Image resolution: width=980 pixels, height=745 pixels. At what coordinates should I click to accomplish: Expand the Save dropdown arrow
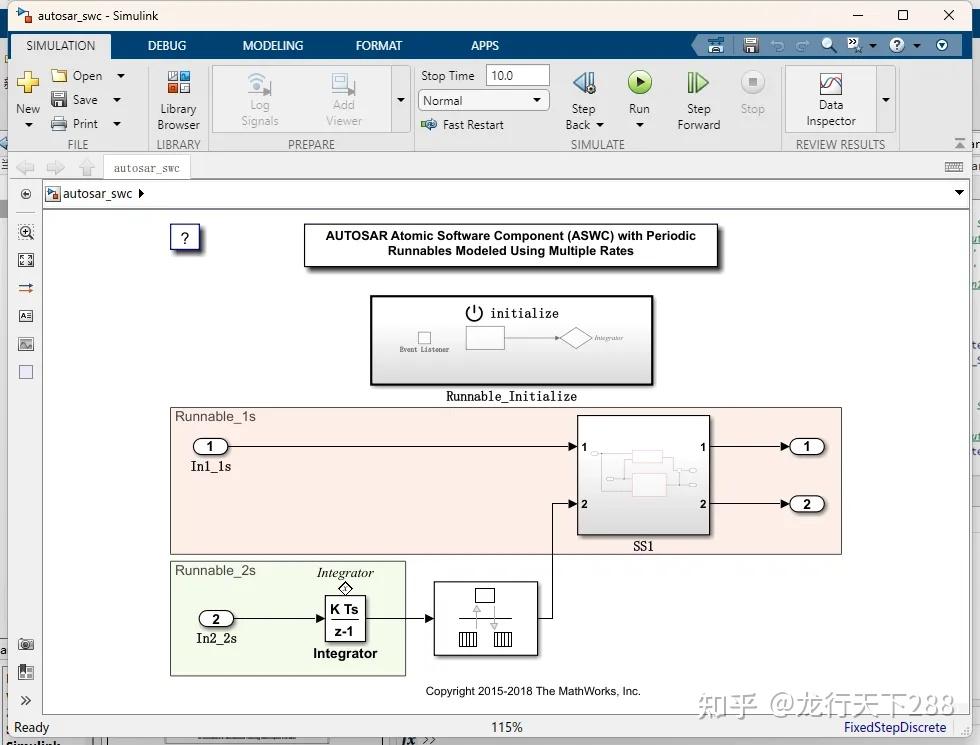pyautogui.click(x=117, y=100)
